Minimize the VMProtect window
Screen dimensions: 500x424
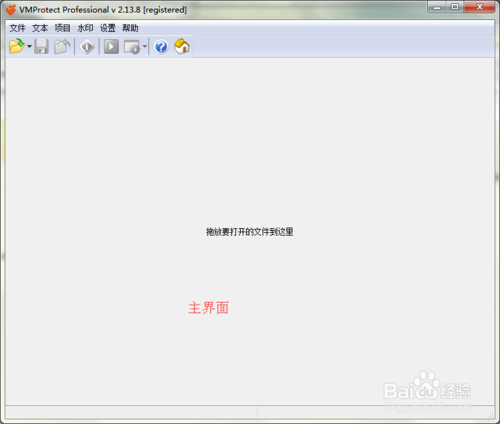pos(437,7)
